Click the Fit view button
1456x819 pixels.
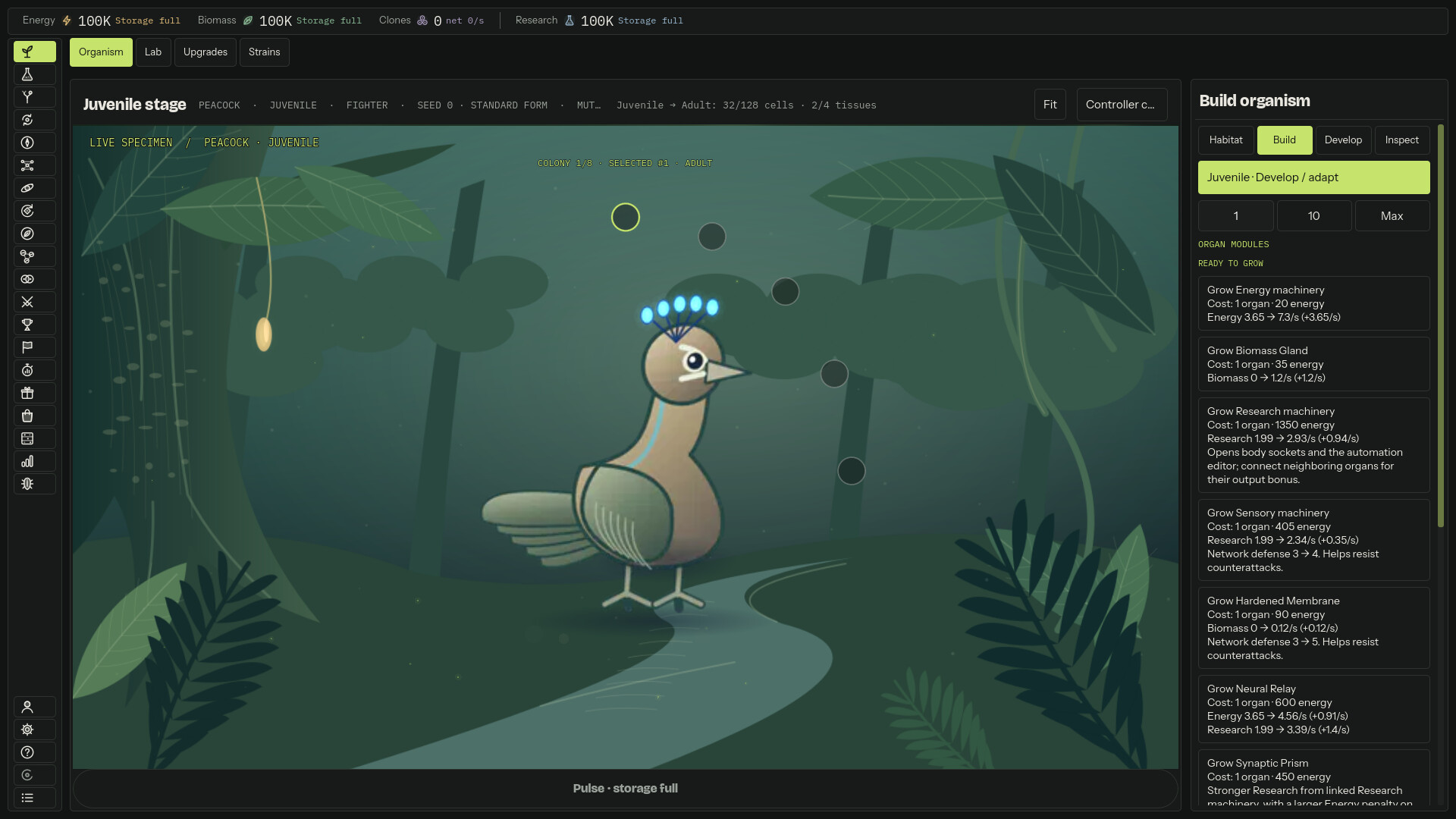pos(1050,105)
